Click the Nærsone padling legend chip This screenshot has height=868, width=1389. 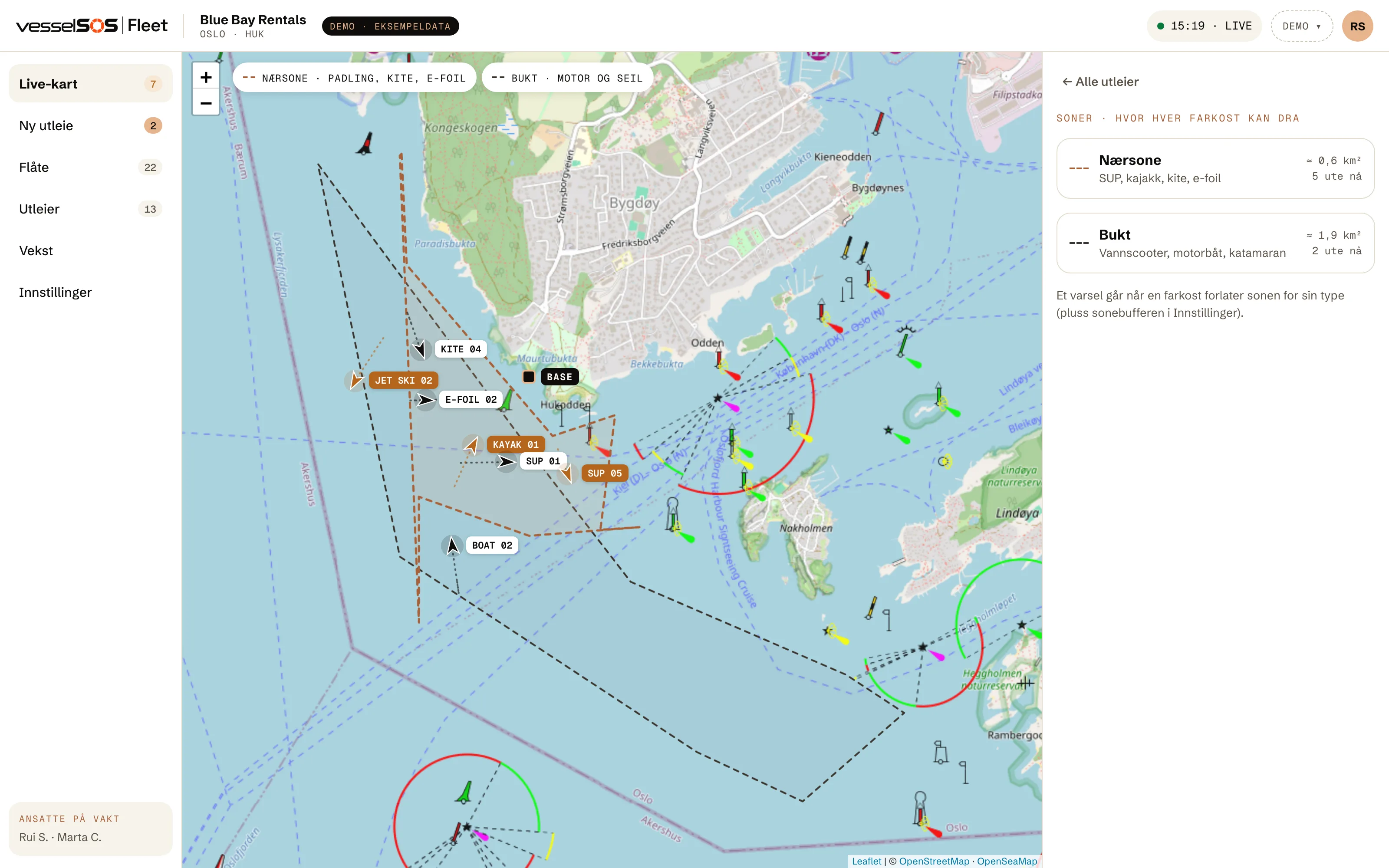[x=354, y=78]
